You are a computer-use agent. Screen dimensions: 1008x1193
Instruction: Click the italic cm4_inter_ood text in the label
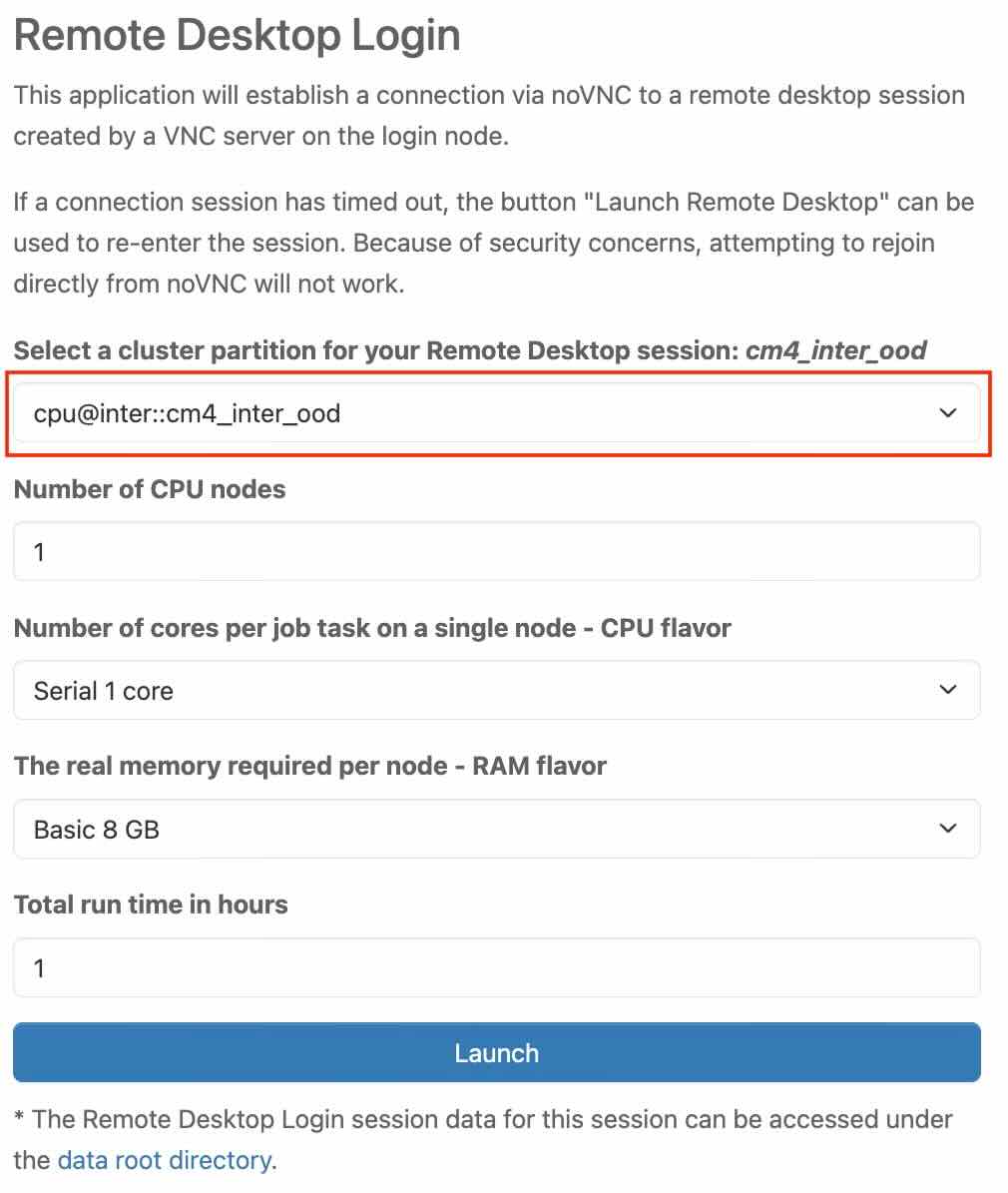point(836,350)
